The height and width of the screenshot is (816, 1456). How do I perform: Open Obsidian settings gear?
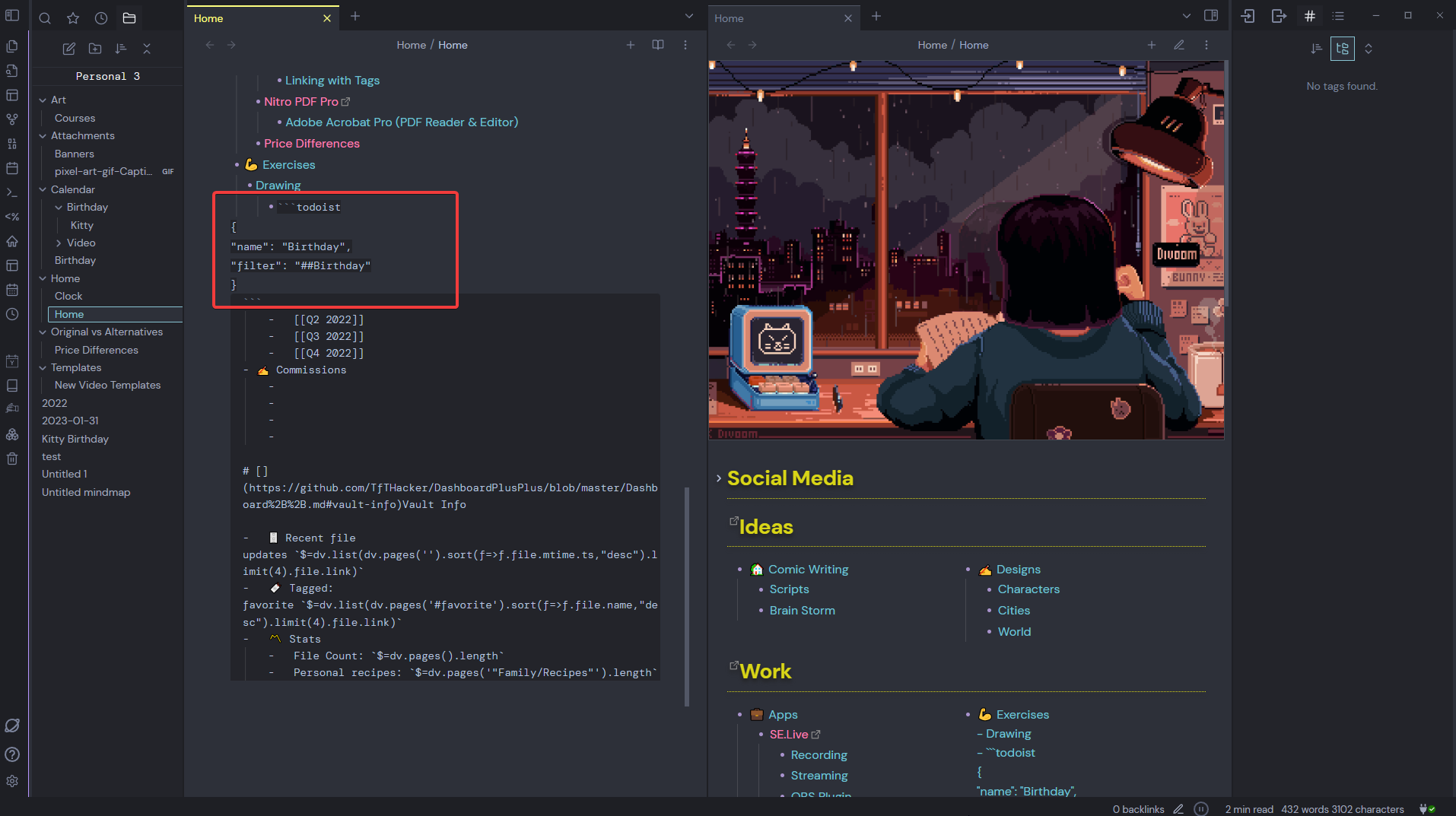point(12,781)
